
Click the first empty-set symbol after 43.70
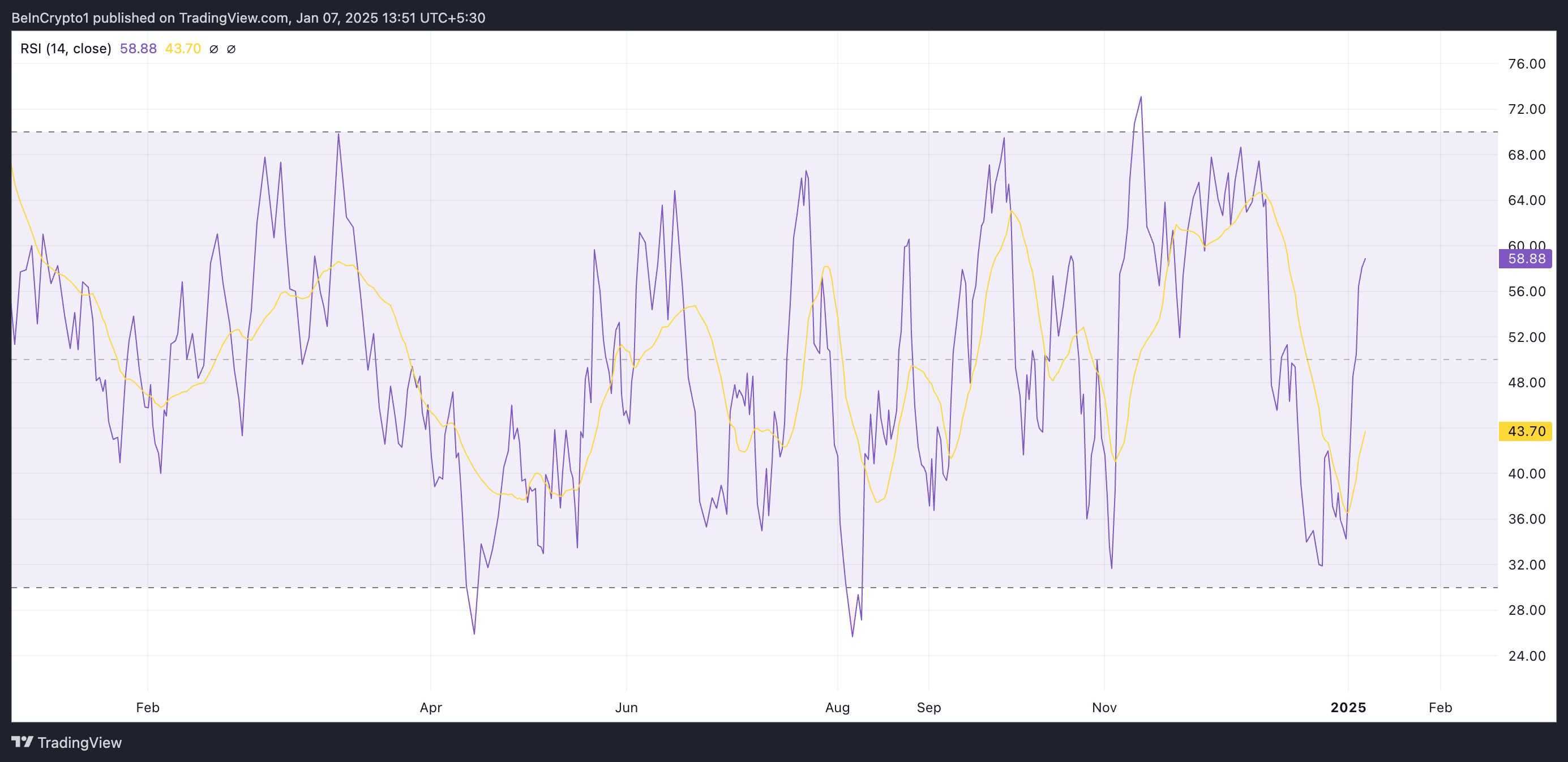pyautogui.click(x=213, y=49)
